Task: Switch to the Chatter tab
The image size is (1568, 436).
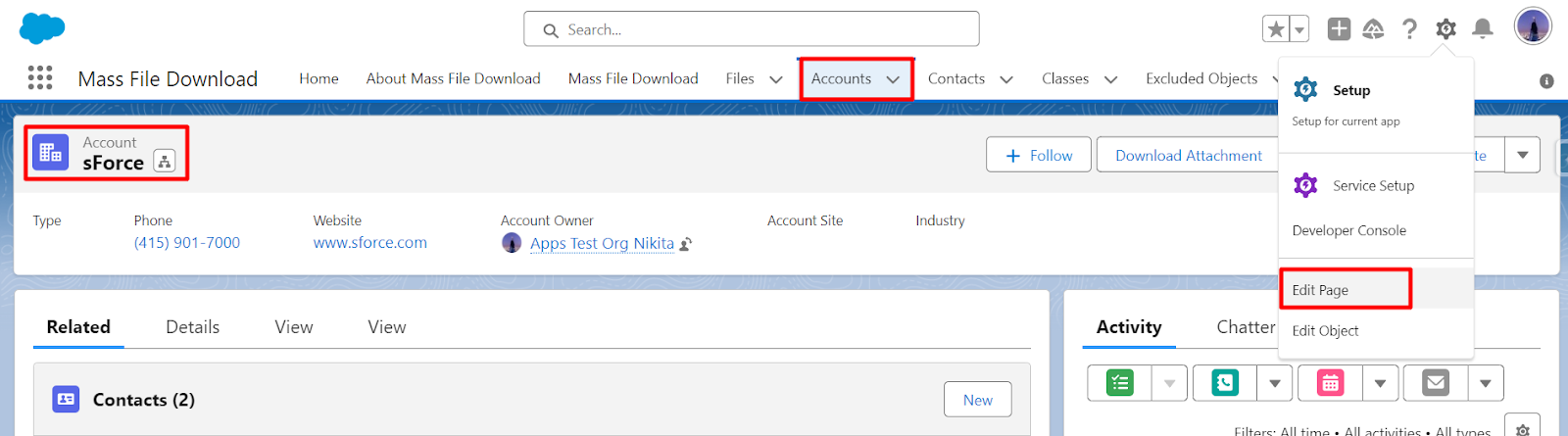Action: tap(1246, 327)
